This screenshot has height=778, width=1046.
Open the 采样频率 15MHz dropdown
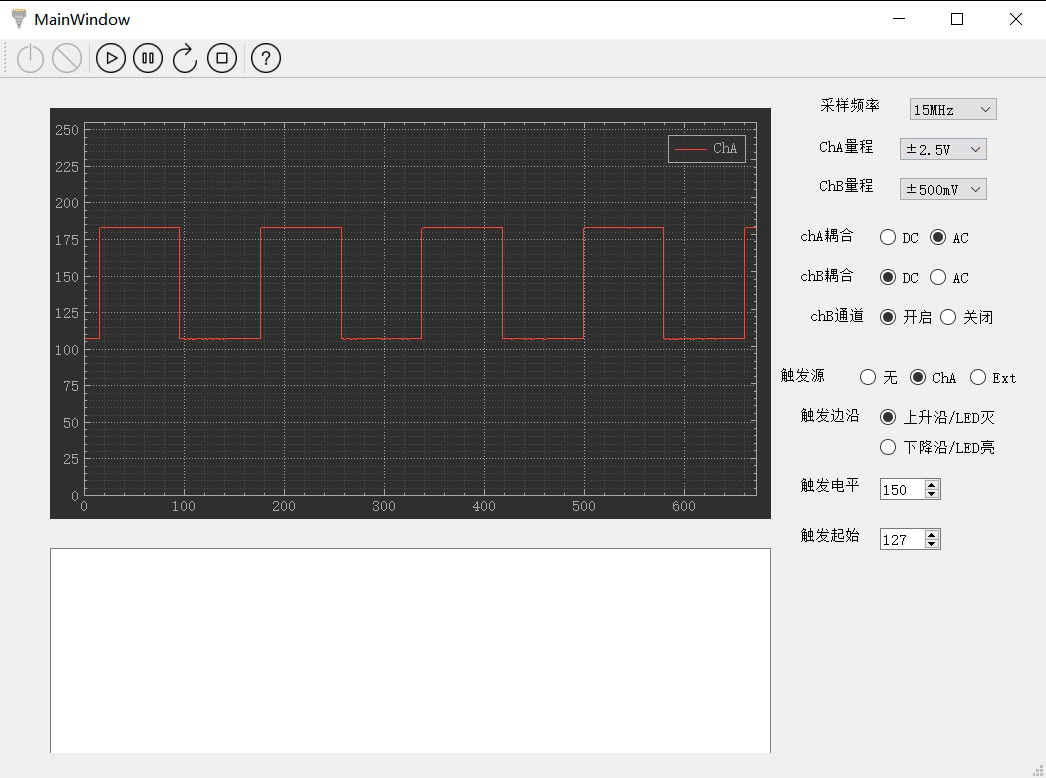[x=953, y=109]
